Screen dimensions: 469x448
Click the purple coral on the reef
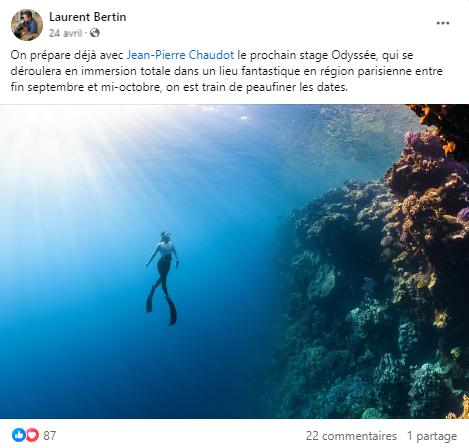click(x=421, y=142)
